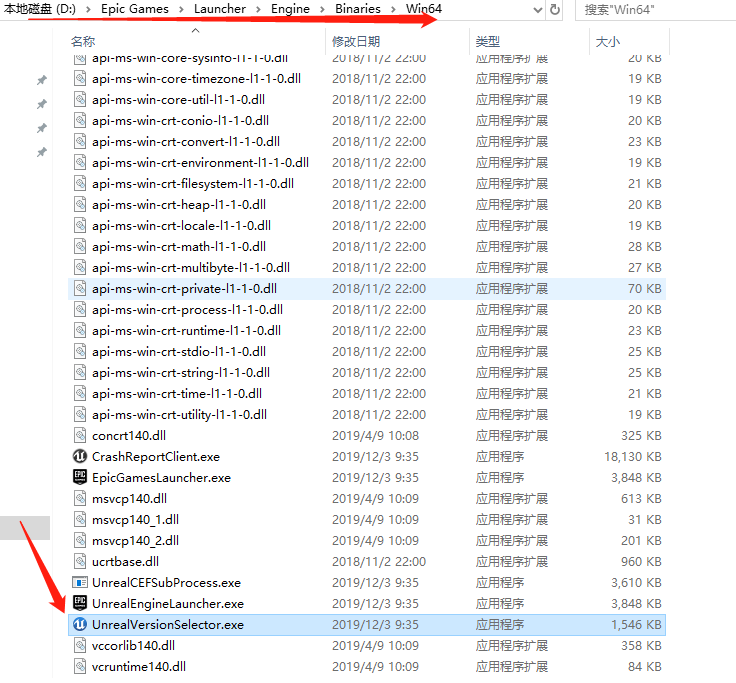Click the refresh button beside address bar
Image resolution: width=736 pixels, height=683 pixels.
tap(555, 9)
